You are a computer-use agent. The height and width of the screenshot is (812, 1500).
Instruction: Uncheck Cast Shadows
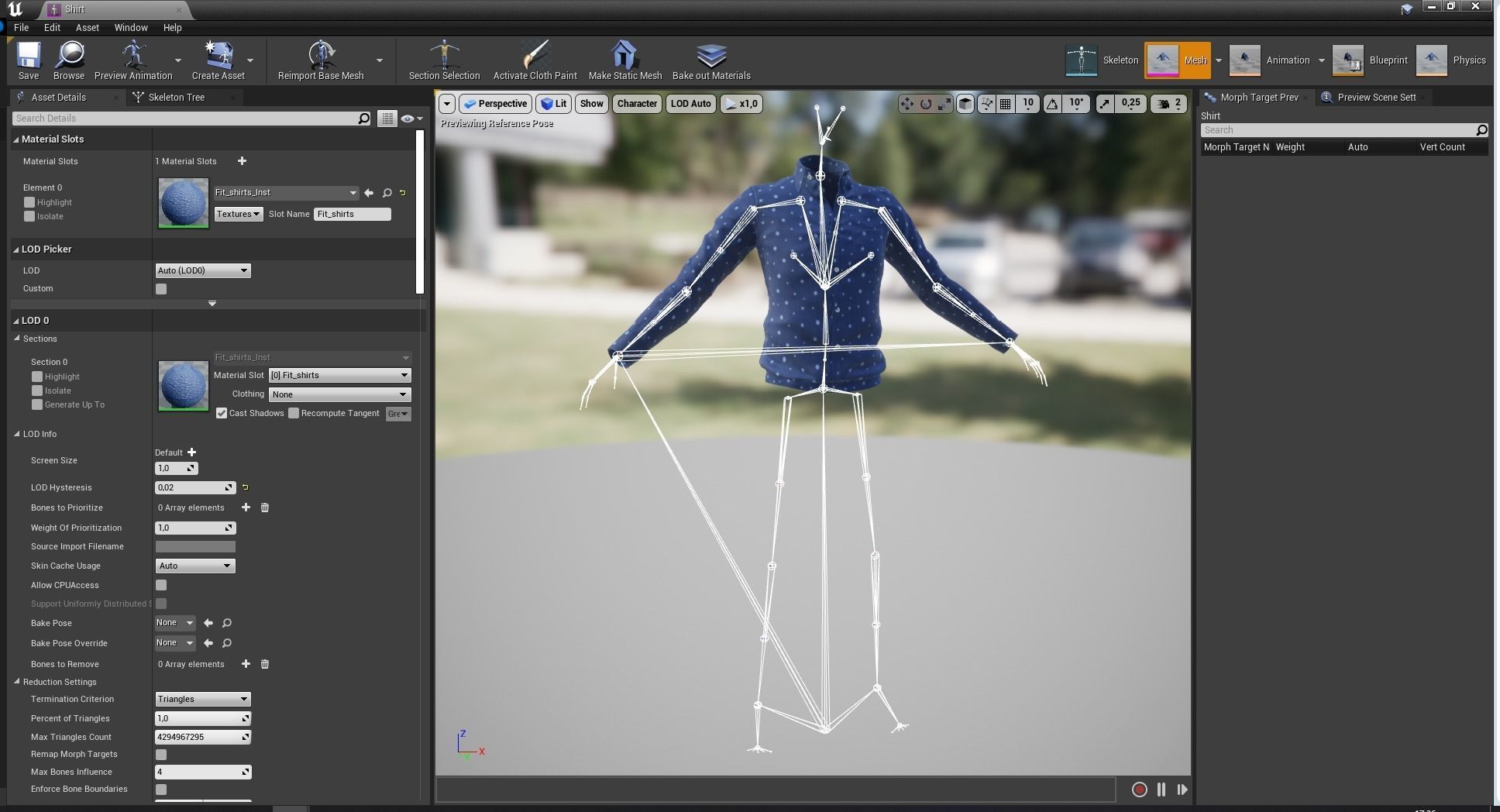coord(222,413)
